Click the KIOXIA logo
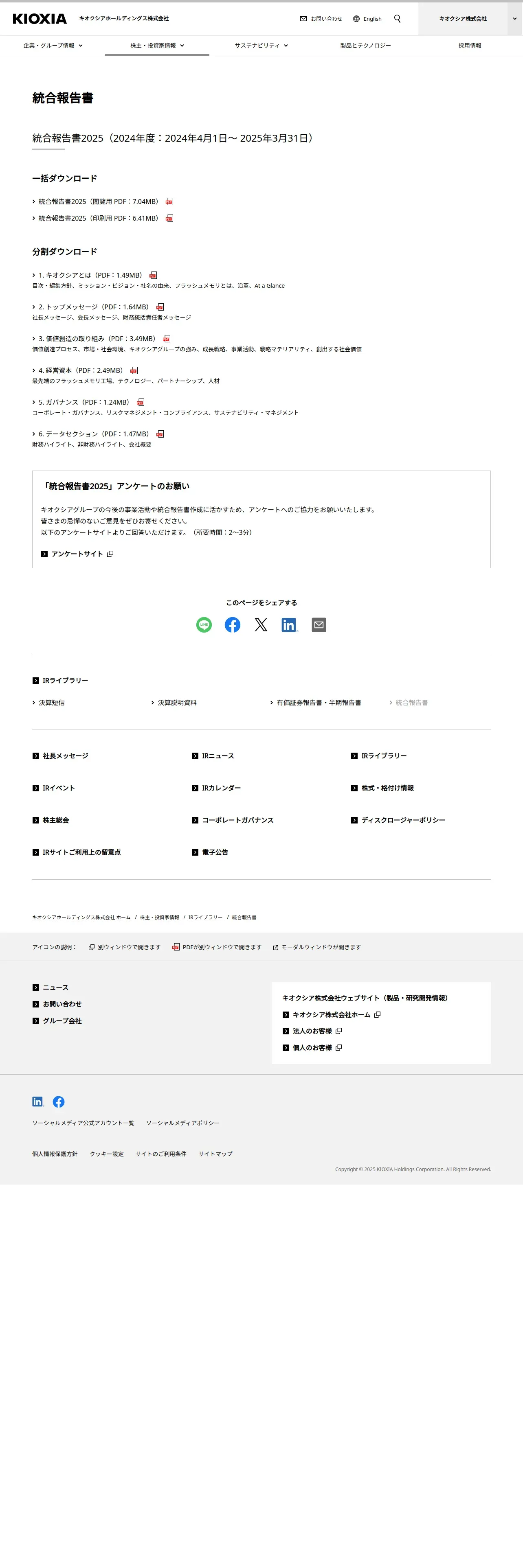 click(x=40, y=19)
